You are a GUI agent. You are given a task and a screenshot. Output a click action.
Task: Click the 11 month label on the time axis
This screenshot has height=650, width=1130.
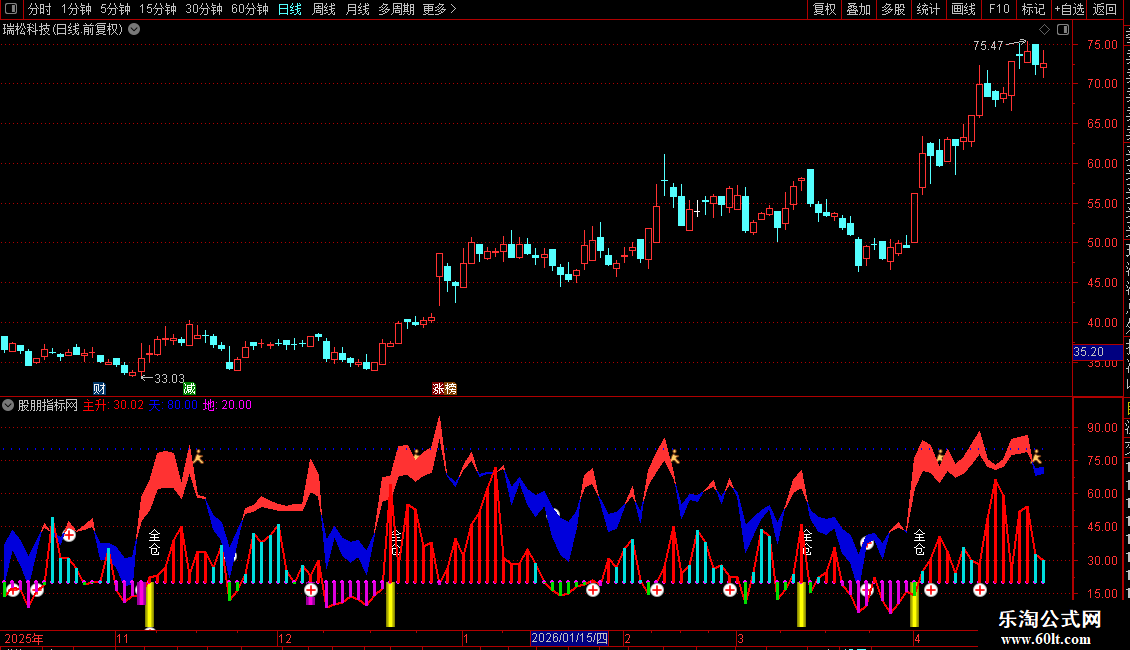[x=123, y=638]
